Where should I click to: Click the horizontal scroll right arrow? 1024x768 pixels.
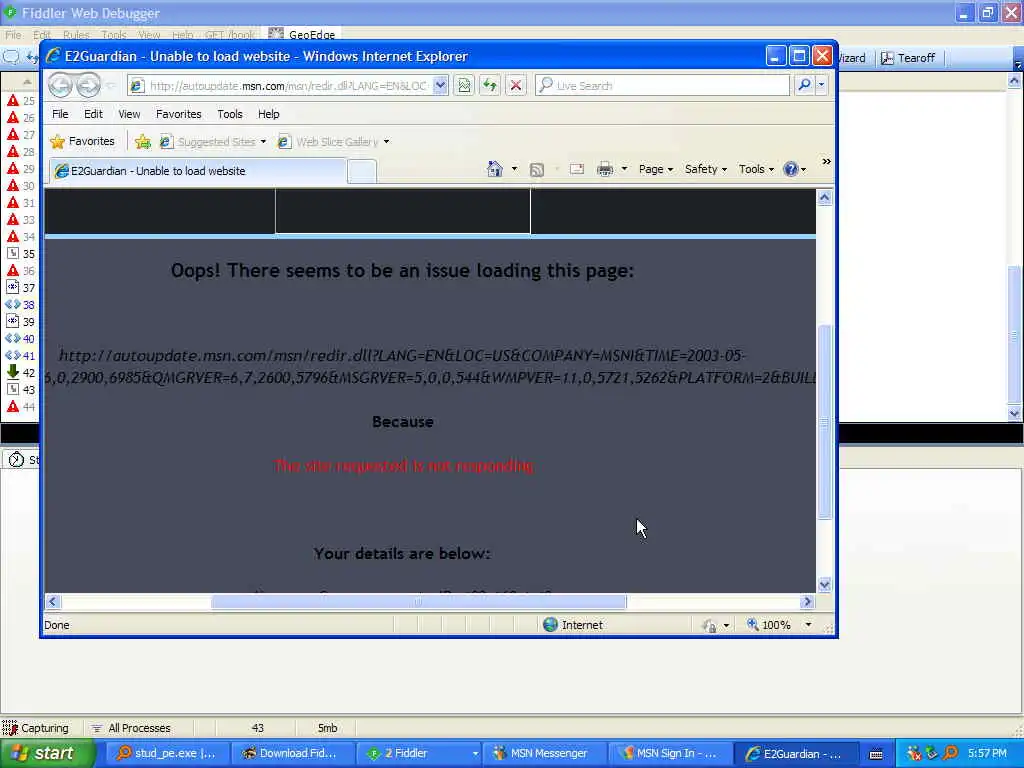[x=808, y=601]
